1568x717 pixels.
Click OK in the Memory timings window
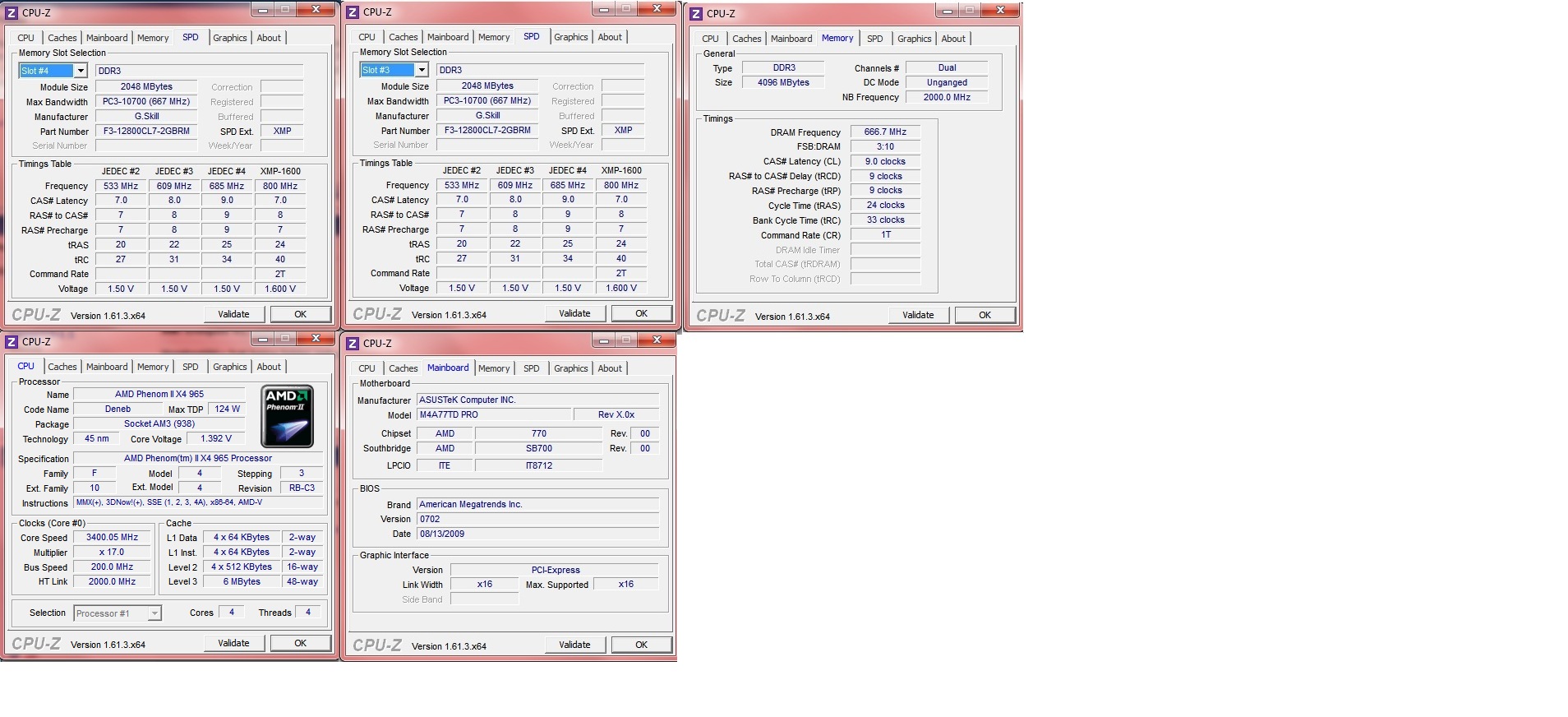click(985, 315)
